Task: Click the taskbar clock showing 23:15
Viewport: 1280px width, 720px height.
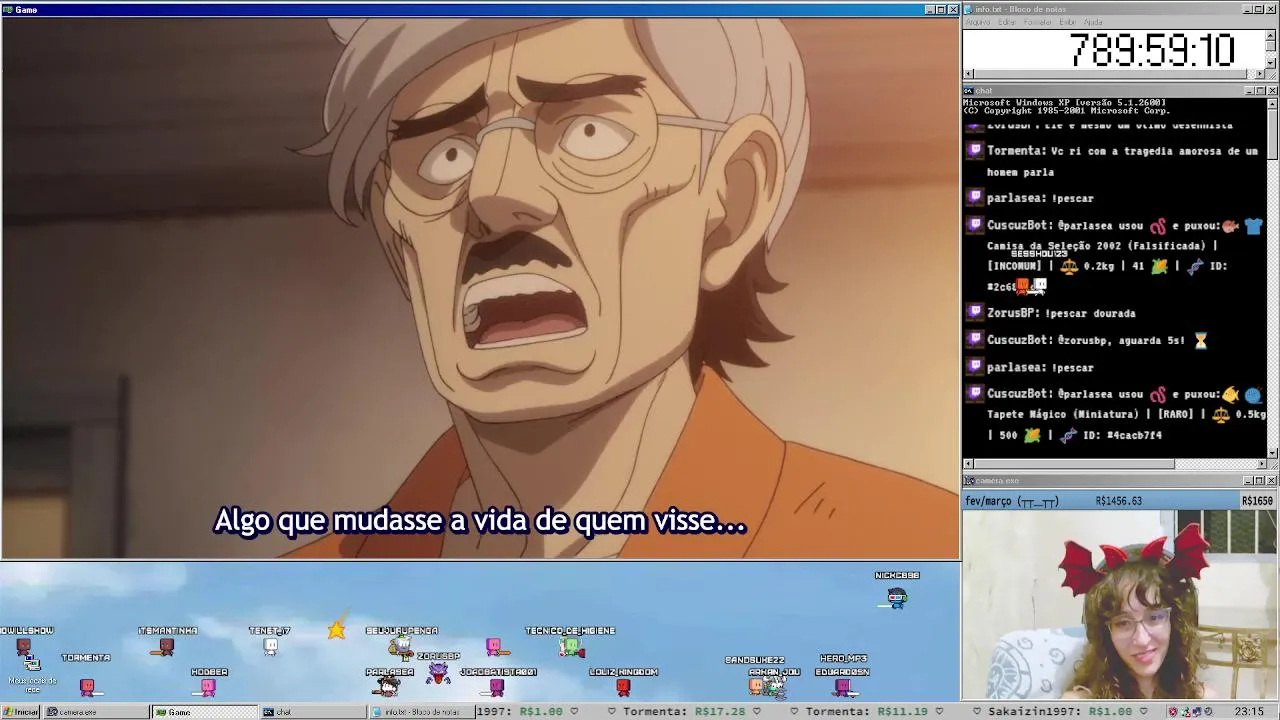Action: coord(1249,712)
